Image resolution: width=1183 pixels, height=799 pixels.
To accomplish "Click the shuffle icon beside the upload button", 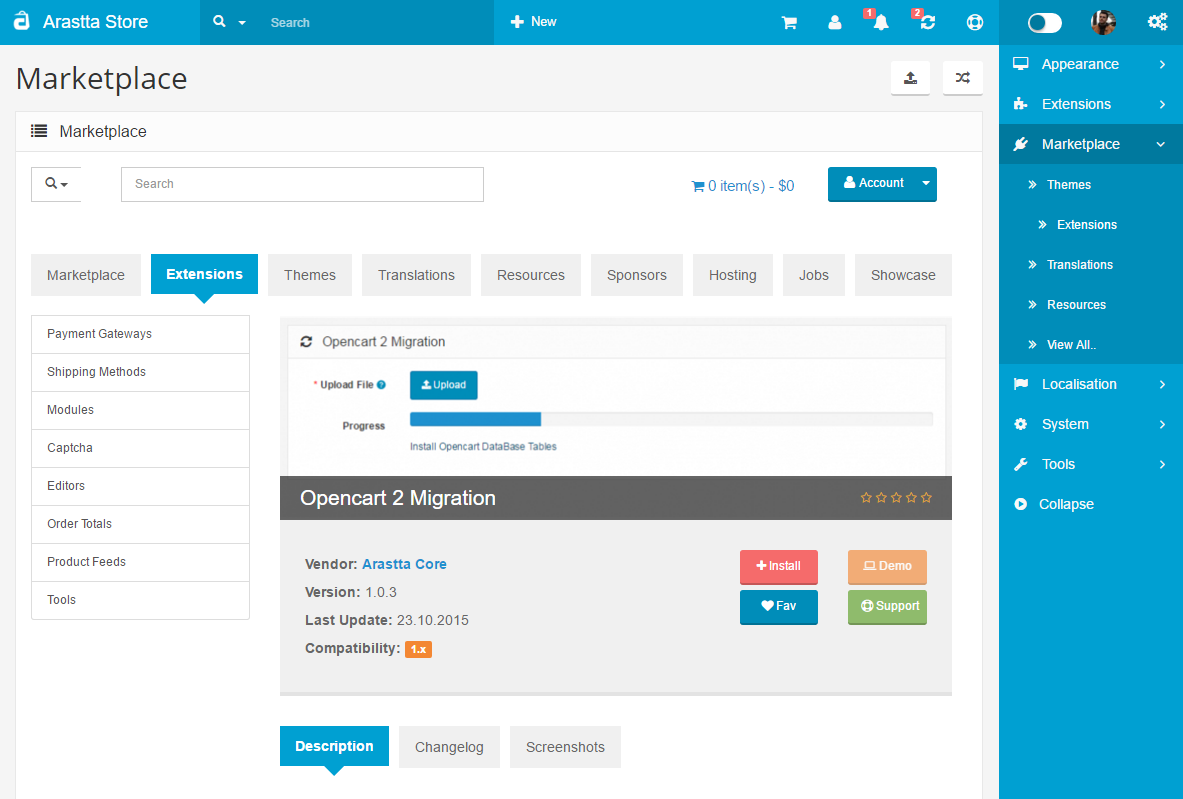I will 962,77.
